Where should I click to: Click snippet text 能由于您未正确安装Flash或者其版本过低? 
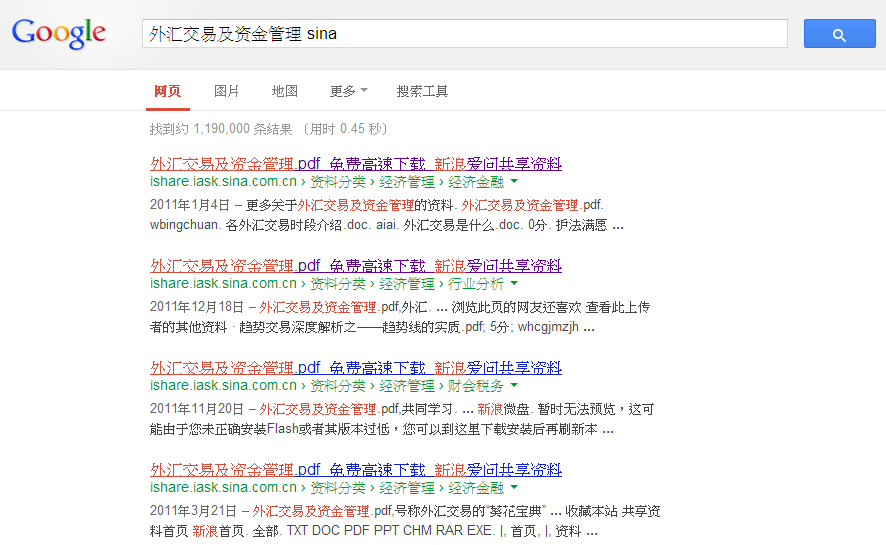tap(270, 429)
